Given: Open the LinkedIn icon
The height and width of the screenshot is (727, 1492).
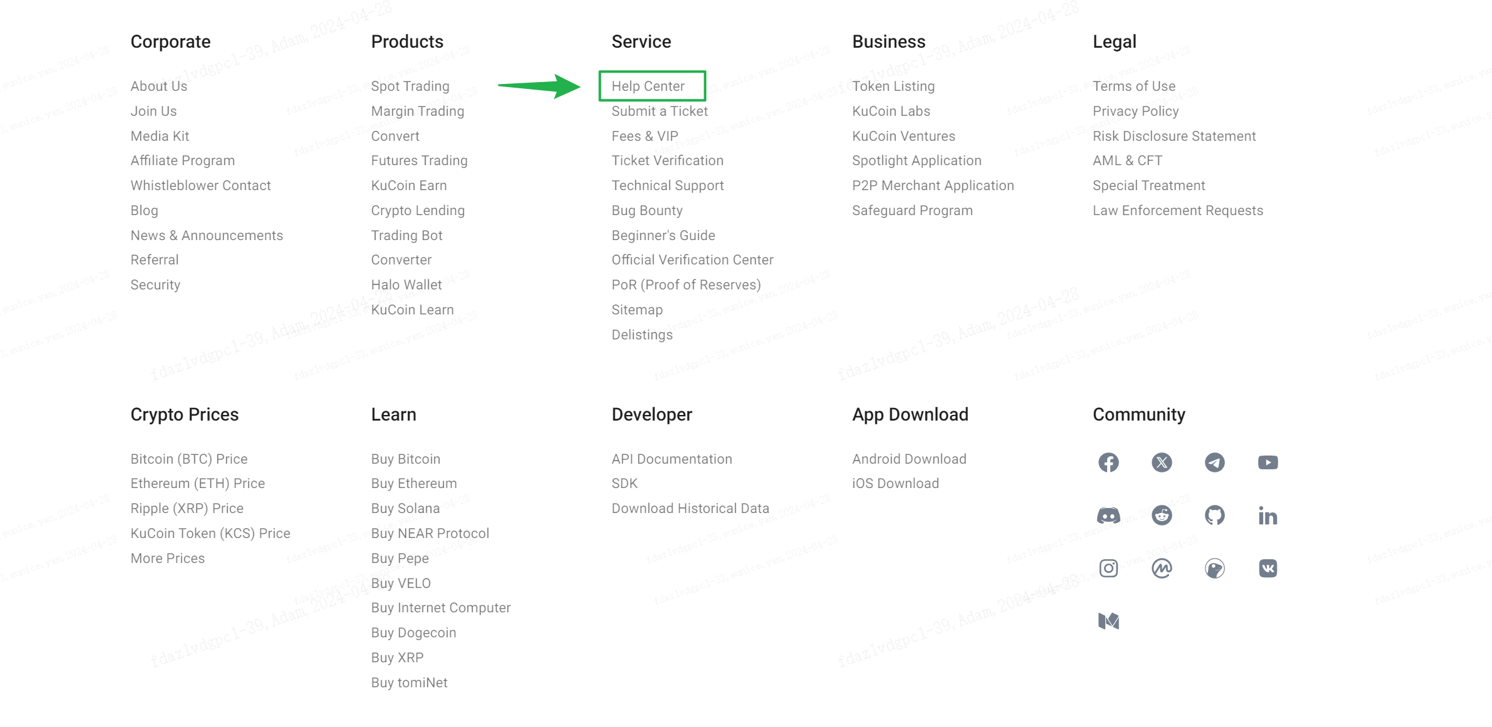Looking at the screenshot, I should (1267, 515).
